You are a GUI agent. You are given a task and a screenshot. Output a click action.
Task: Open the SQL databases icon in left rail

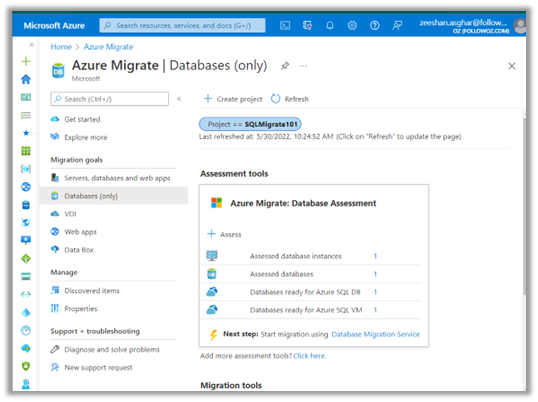pos(26,205)
